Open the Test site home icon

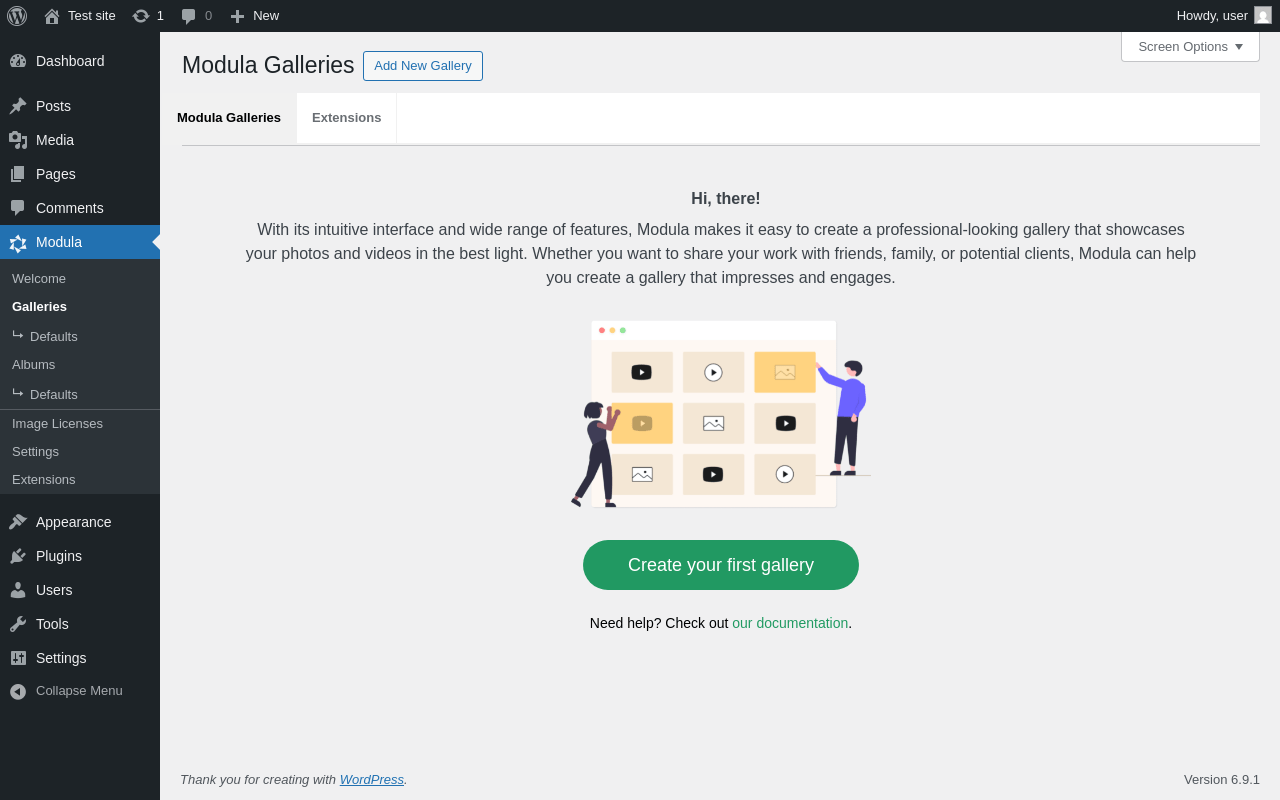point(52,16)
